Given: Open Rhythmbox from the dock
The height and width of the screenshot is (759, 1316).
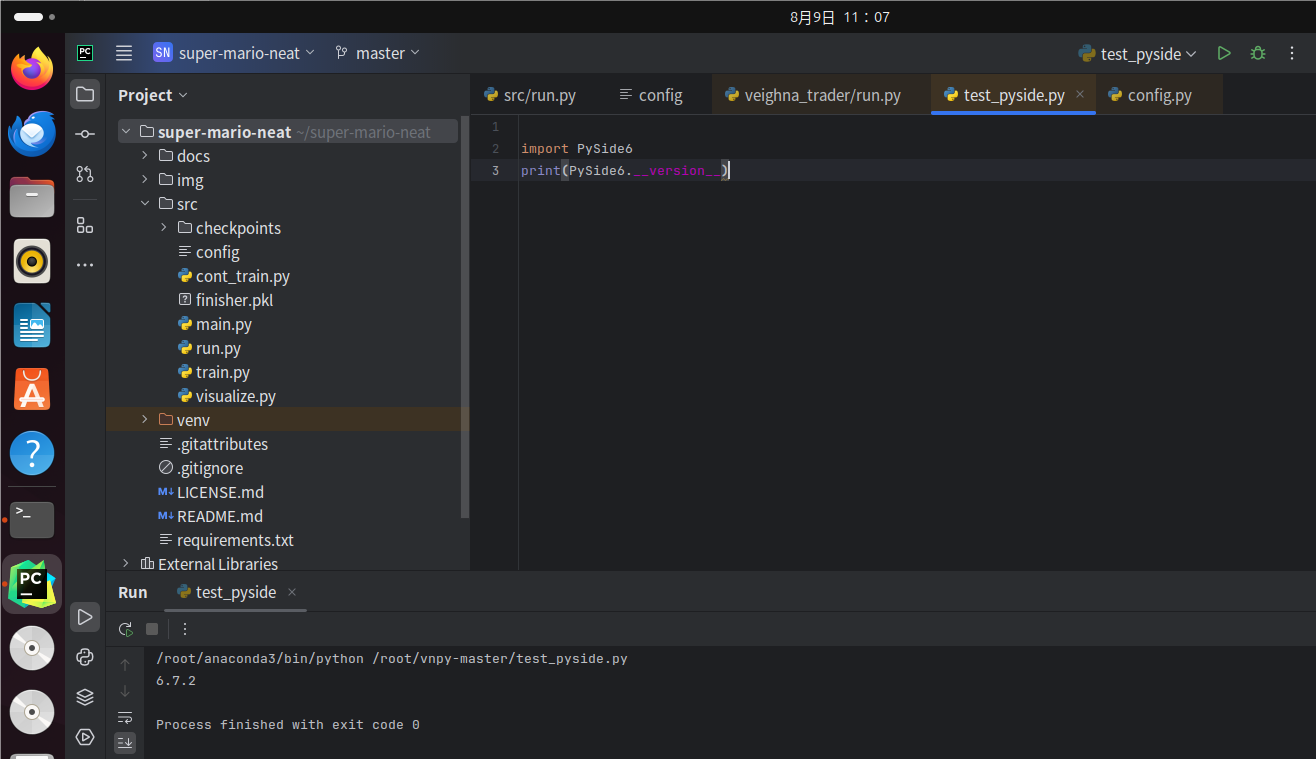Looking at the screenshot, I should tap(32, 261).
